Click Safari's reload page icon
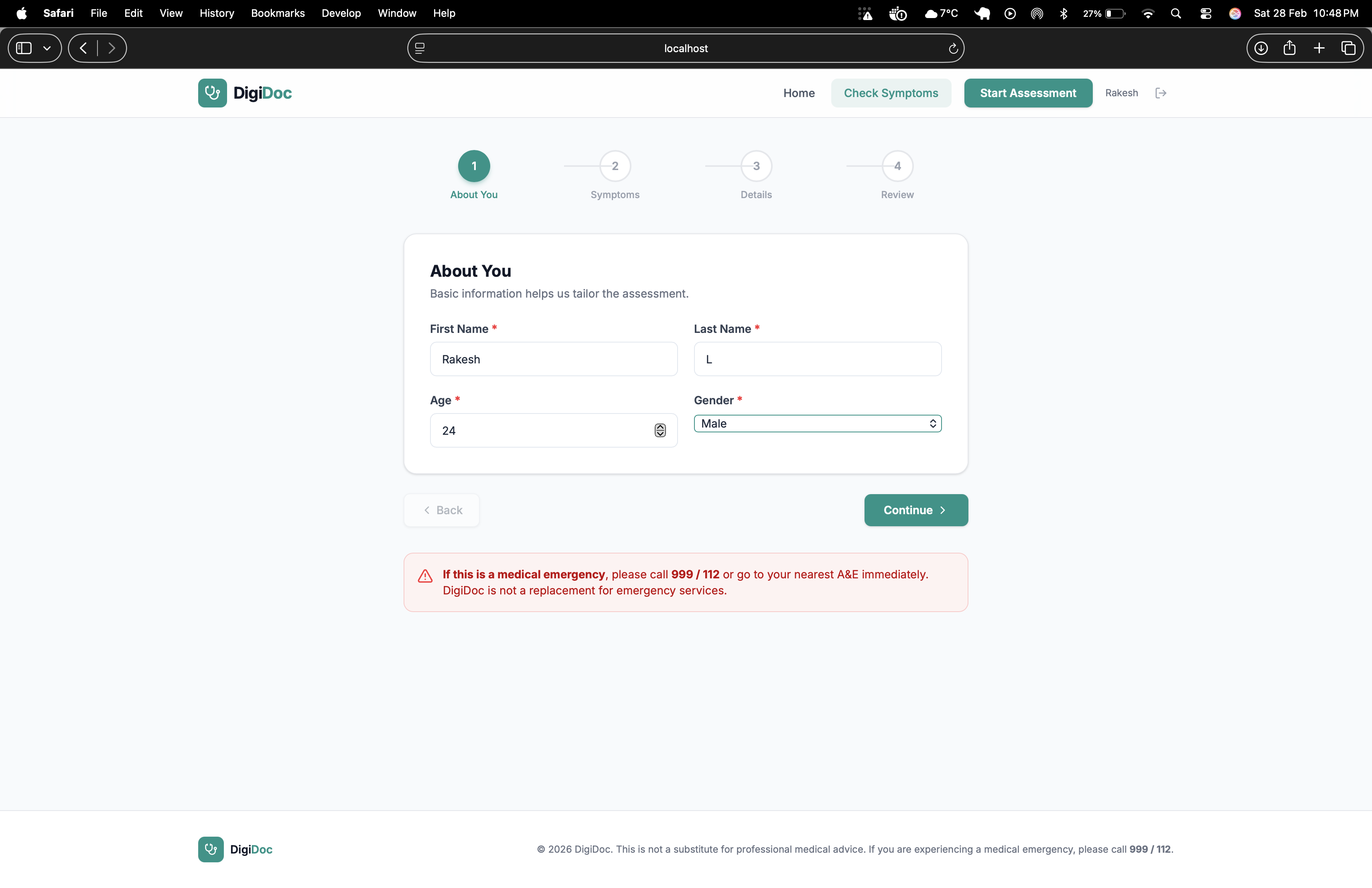Viewport: 1372px width, 888px height. click(x=953, y=49)
